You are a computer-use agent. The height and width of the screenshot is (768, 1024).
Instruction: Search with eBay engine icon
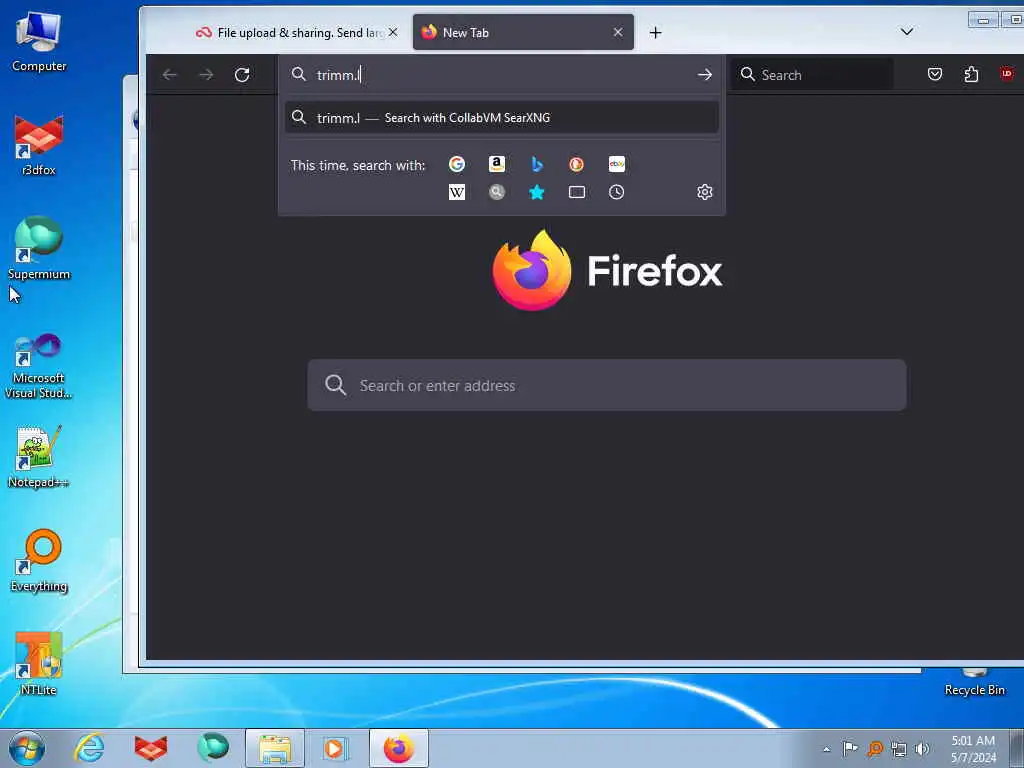[x=616, y=165]
